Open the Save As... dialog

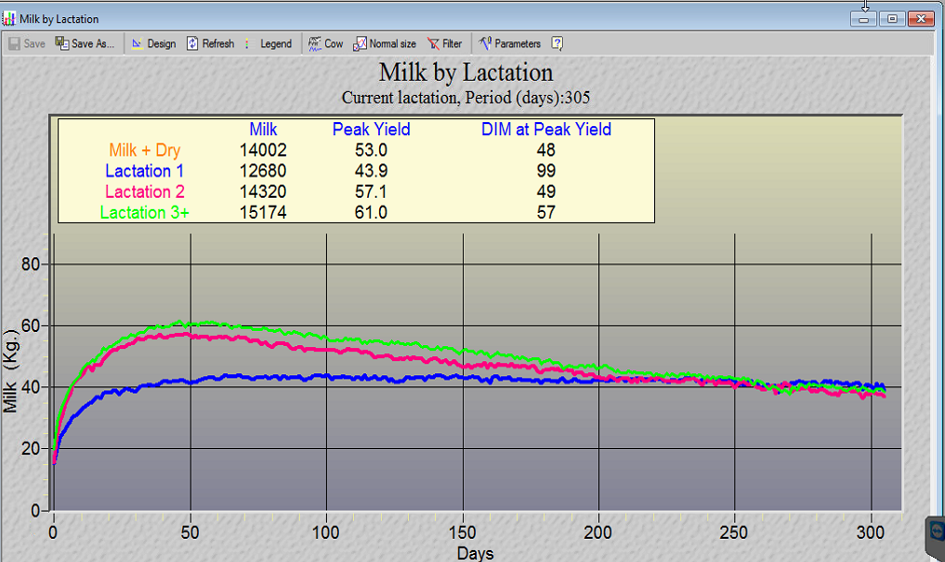[85, 43]
